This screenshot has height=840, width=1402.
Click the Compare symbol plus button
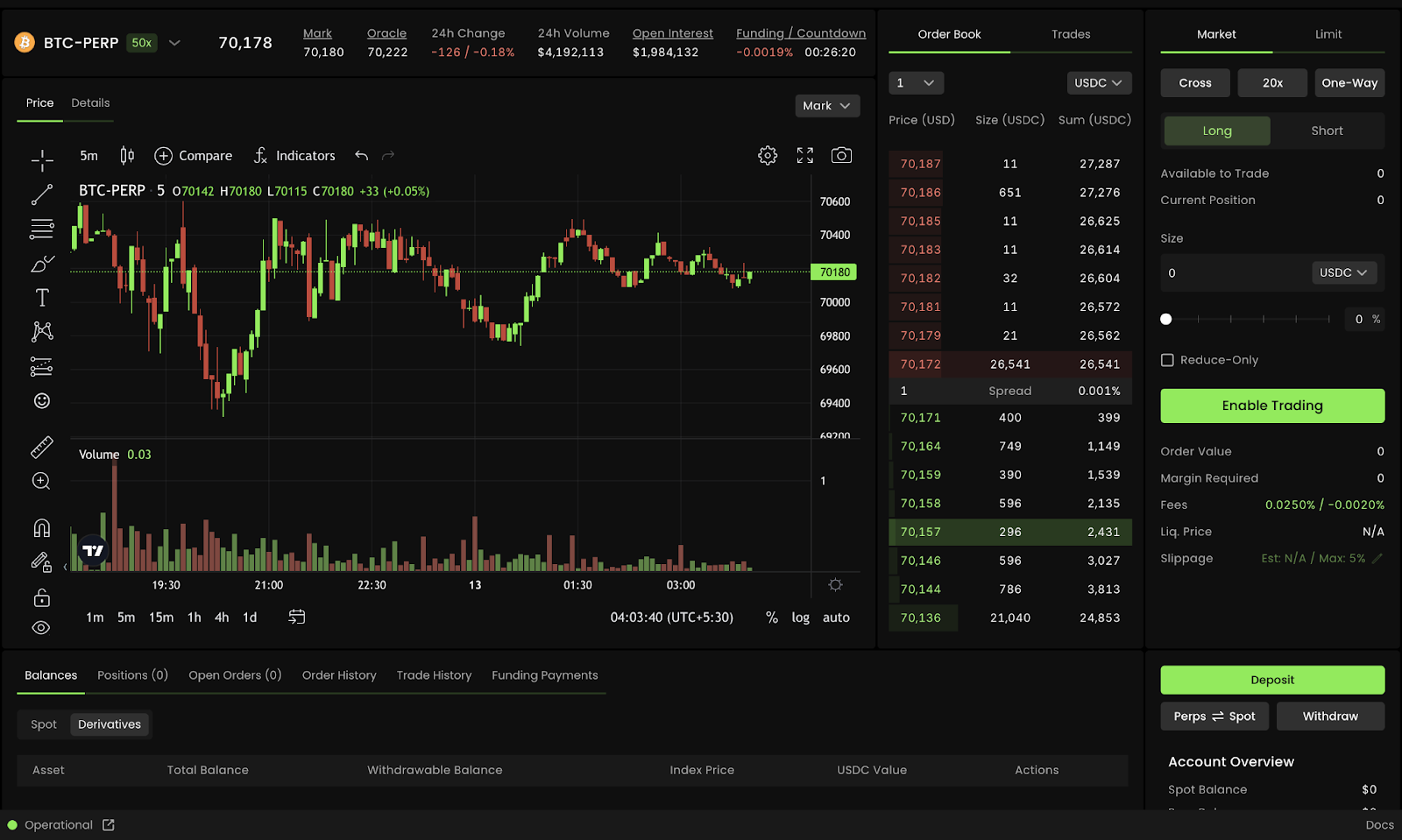pos(163,156)
